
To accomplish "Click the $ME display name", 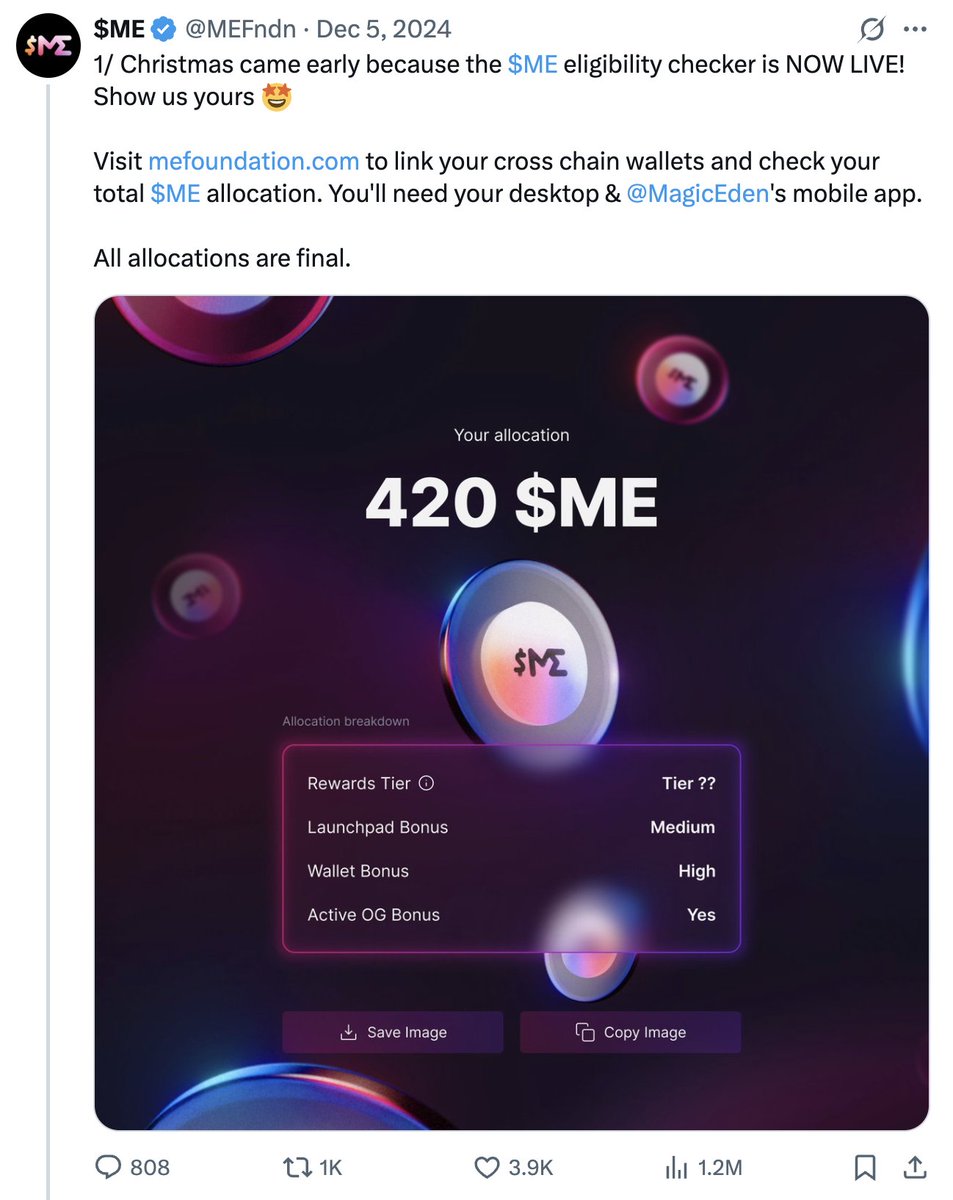I will click(x=119, y=30).
